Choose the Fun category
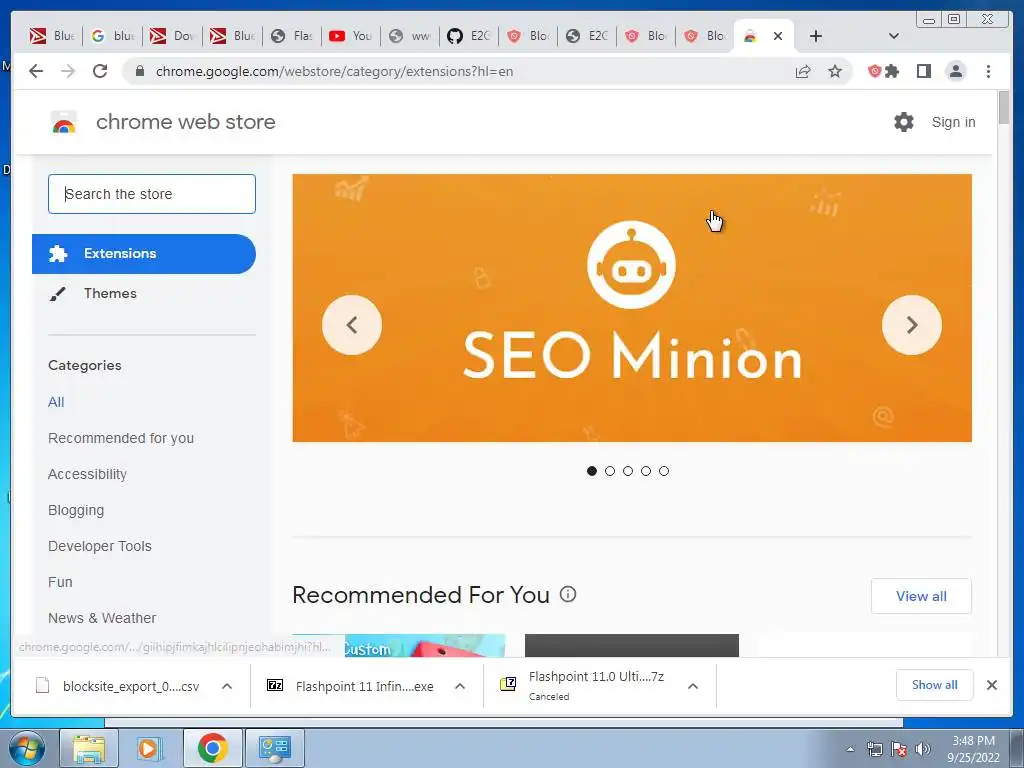Viewport: 1024px width, 768px height. [x=60, y=582]
